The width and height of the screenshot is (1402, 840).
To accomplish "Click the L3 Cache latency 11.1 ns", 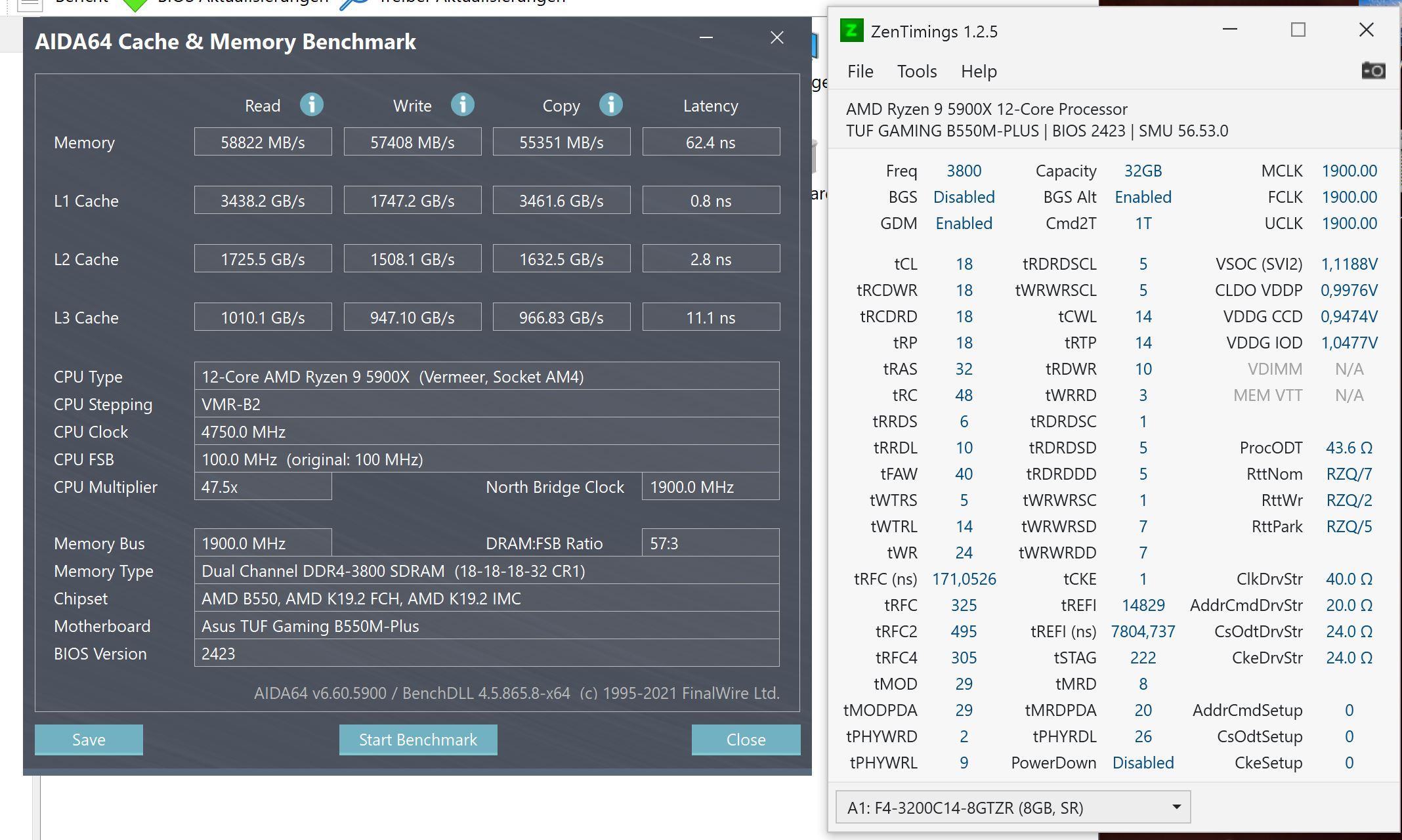I will pyautogui.click(x=711, y=318).
